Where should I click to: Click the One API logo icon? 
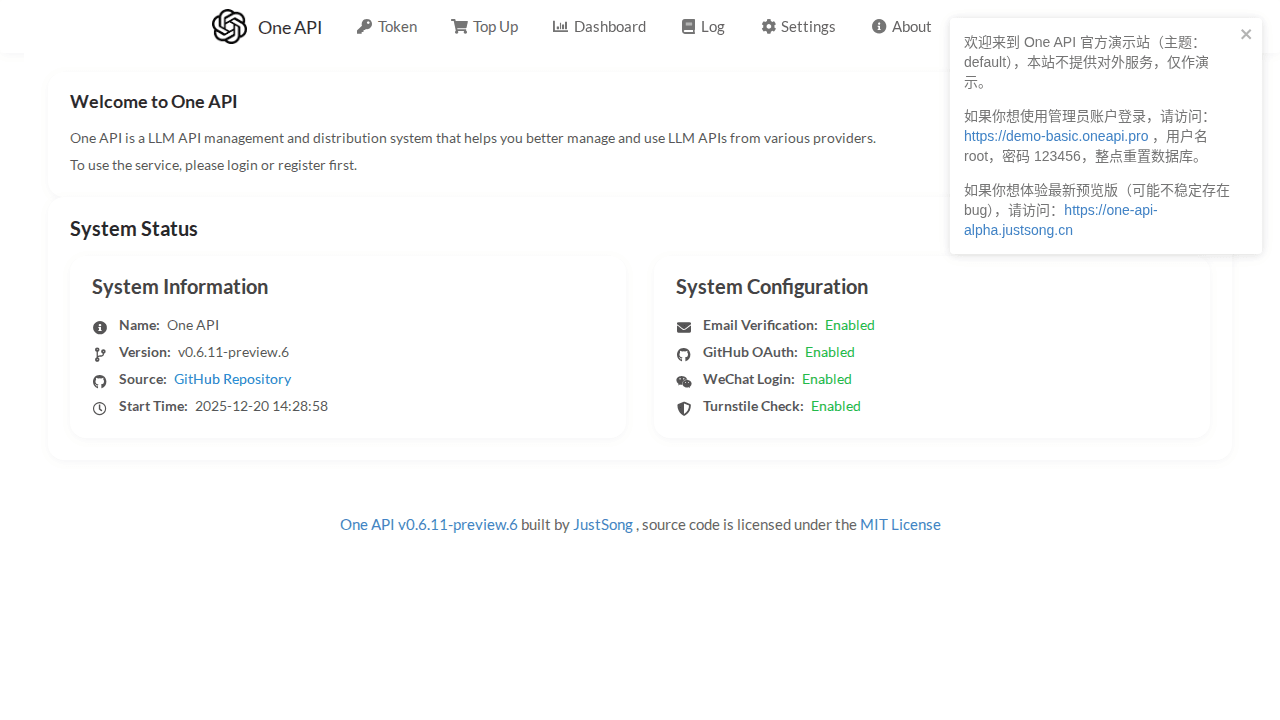(x=229, y=27)
